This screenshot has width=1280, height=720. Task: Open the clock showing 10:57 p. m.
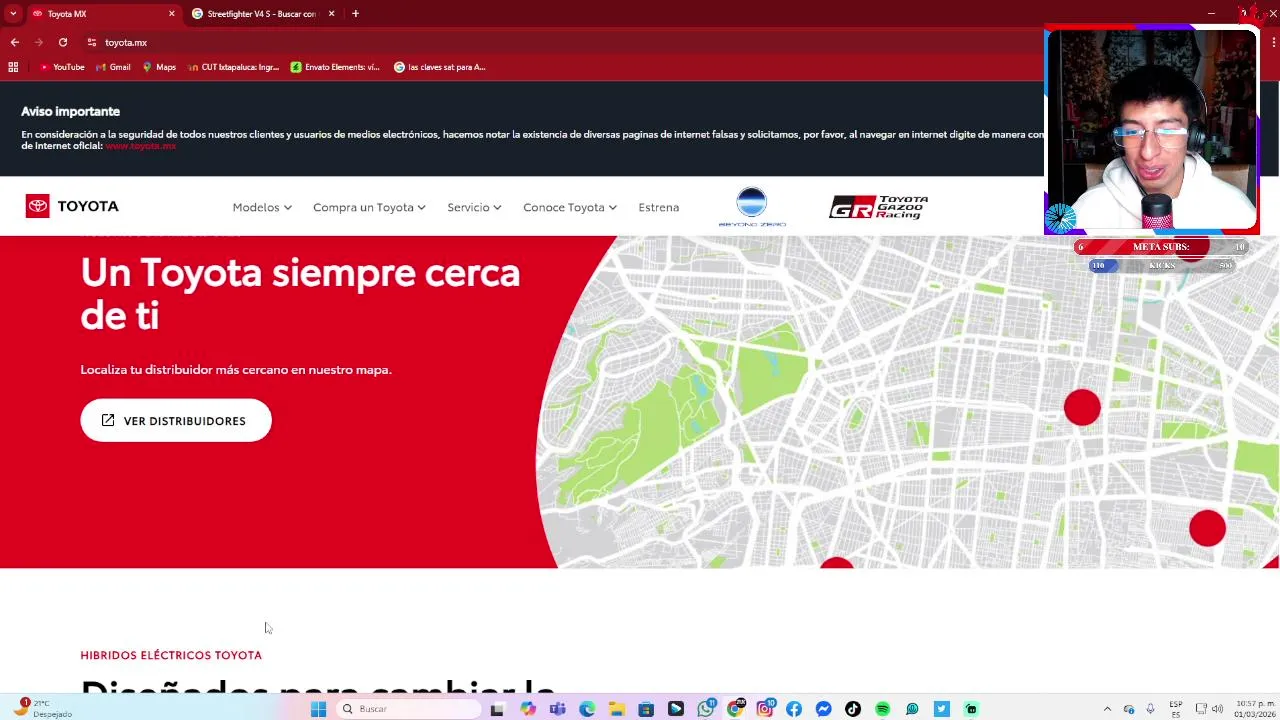[1254, 709]
